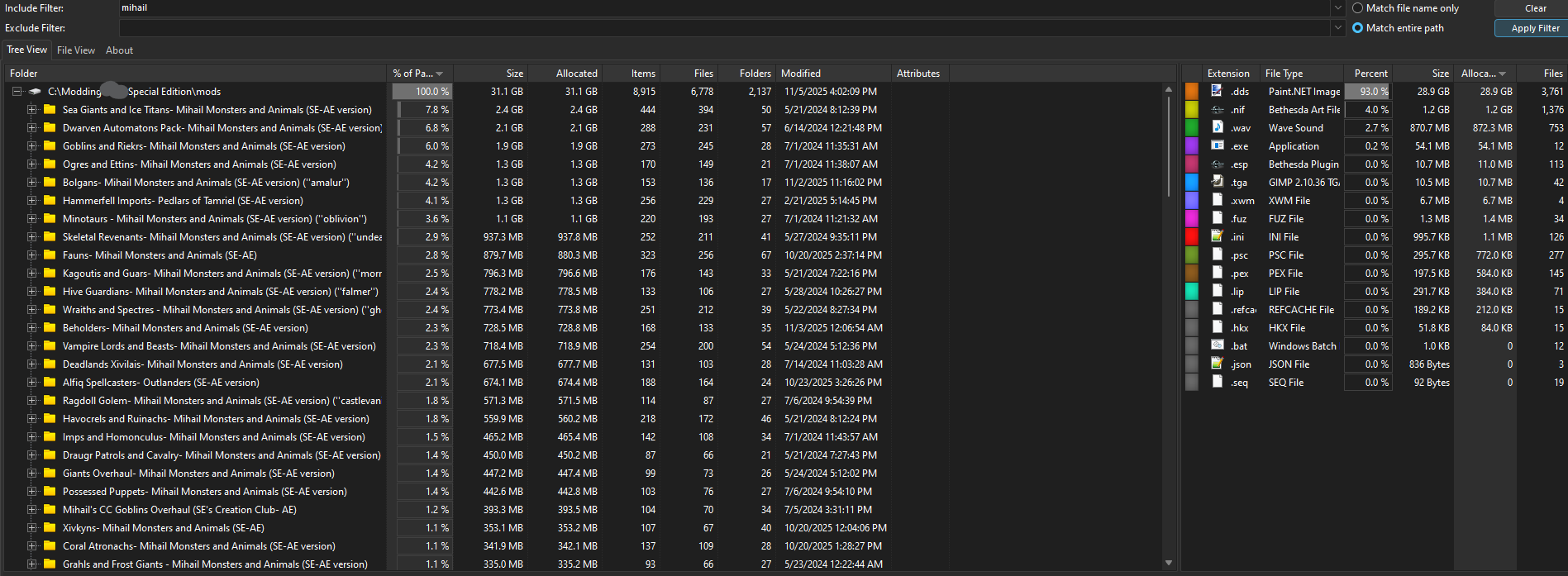Sort by the Modified column header
Image resolution: width=1568 pixels, height=576 pixels.
coord(833,74)
